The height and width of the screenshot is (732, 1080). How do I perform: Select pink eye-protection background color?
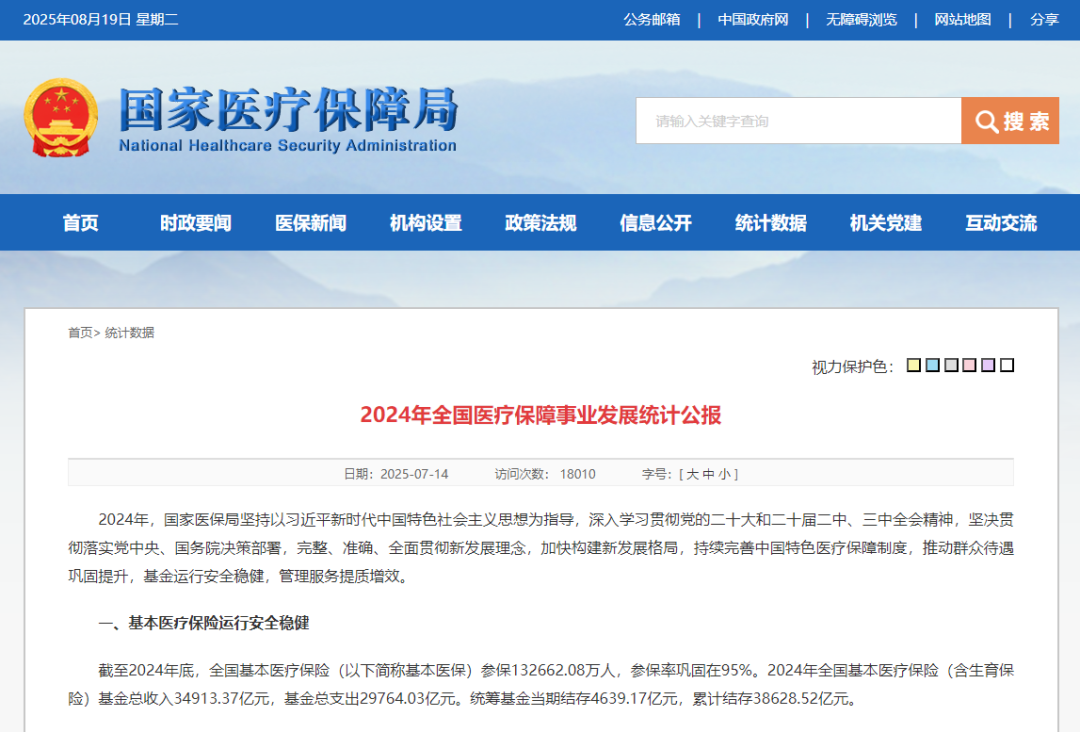[969, 366]
